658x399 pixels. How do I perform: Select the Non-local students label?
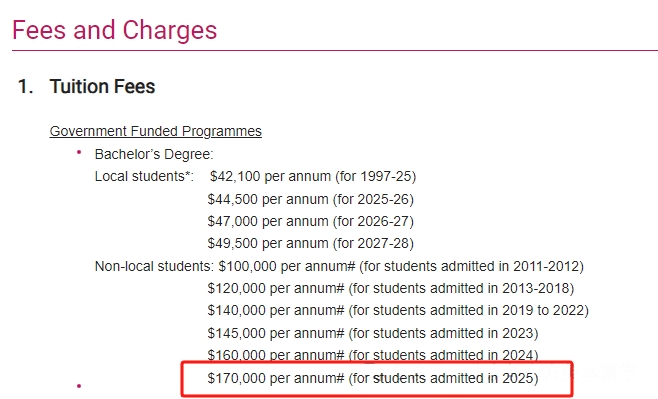point(155,266)
